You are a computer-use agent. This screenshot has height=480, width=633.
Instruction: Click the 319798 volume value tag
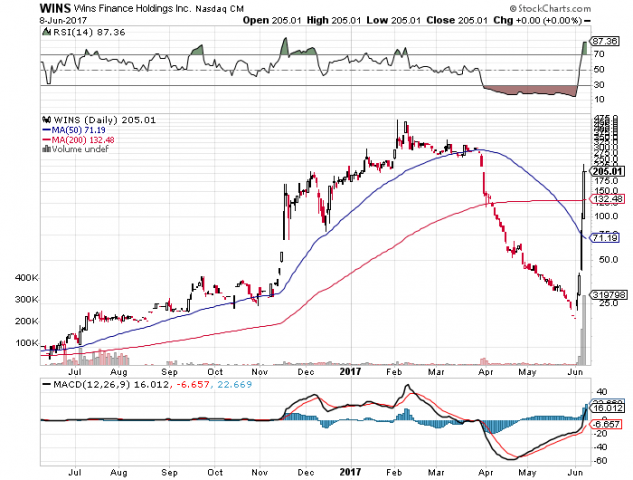tap(608, 295)
